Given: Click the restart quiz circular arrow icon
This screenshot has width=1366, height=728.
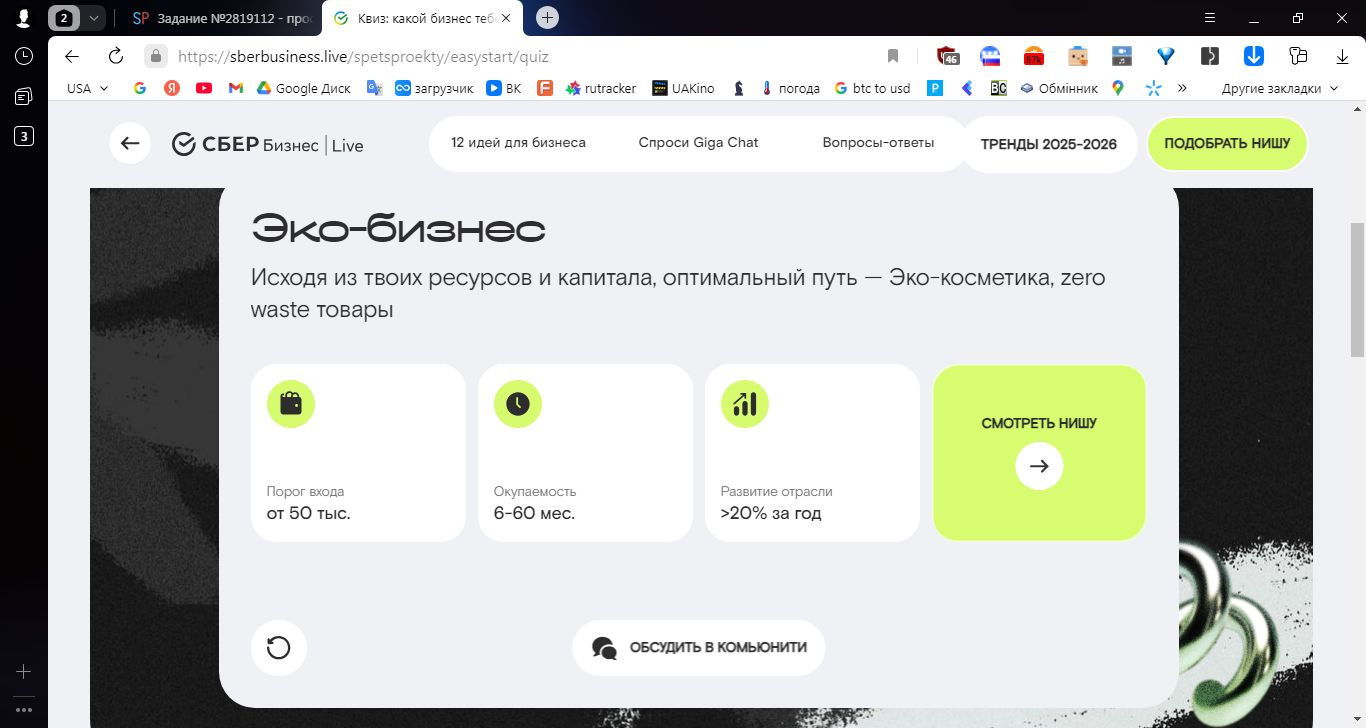Looking at the screenshot, I should 279,648.
